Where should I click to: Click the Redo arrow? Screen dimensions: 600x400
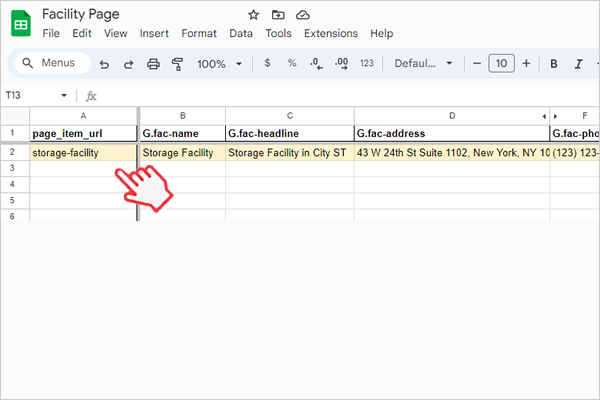(x=128, y=64)
